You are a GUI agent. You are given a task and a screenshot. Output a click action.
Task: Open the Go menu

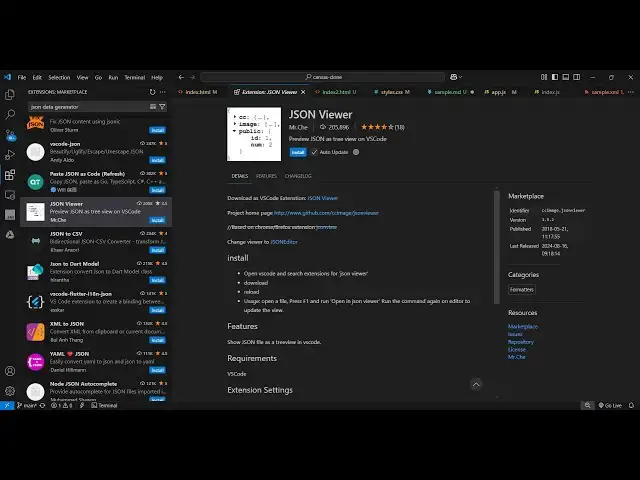tap(98, 77)
